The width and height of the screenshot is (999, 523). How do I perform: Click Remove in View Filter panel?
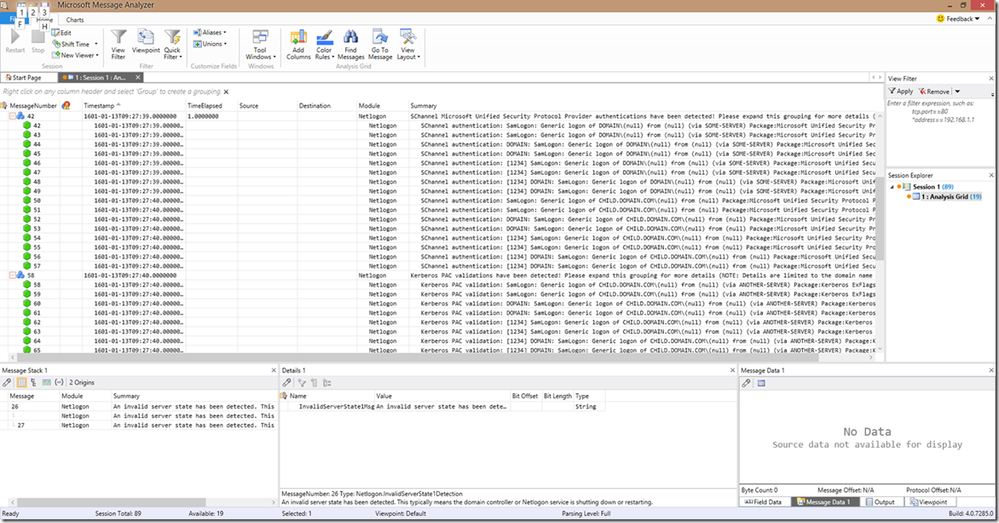934,92
